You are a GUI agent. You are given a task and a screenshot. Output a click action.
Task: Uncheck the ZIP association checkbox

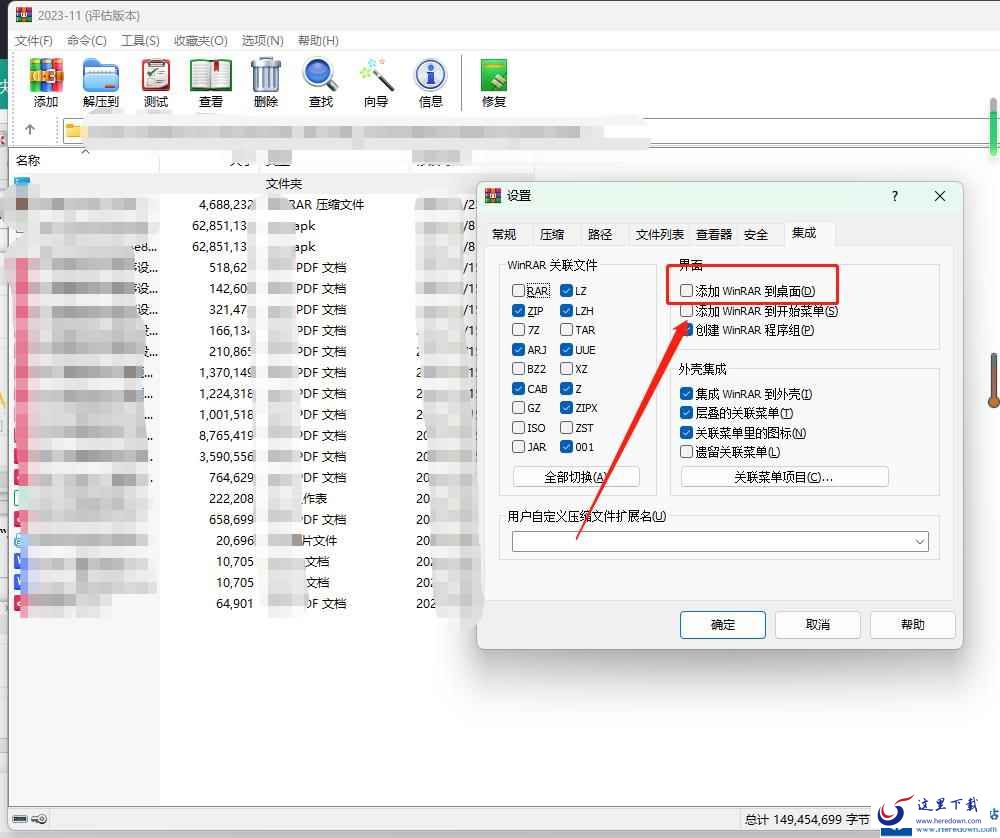tap(518, 311)
